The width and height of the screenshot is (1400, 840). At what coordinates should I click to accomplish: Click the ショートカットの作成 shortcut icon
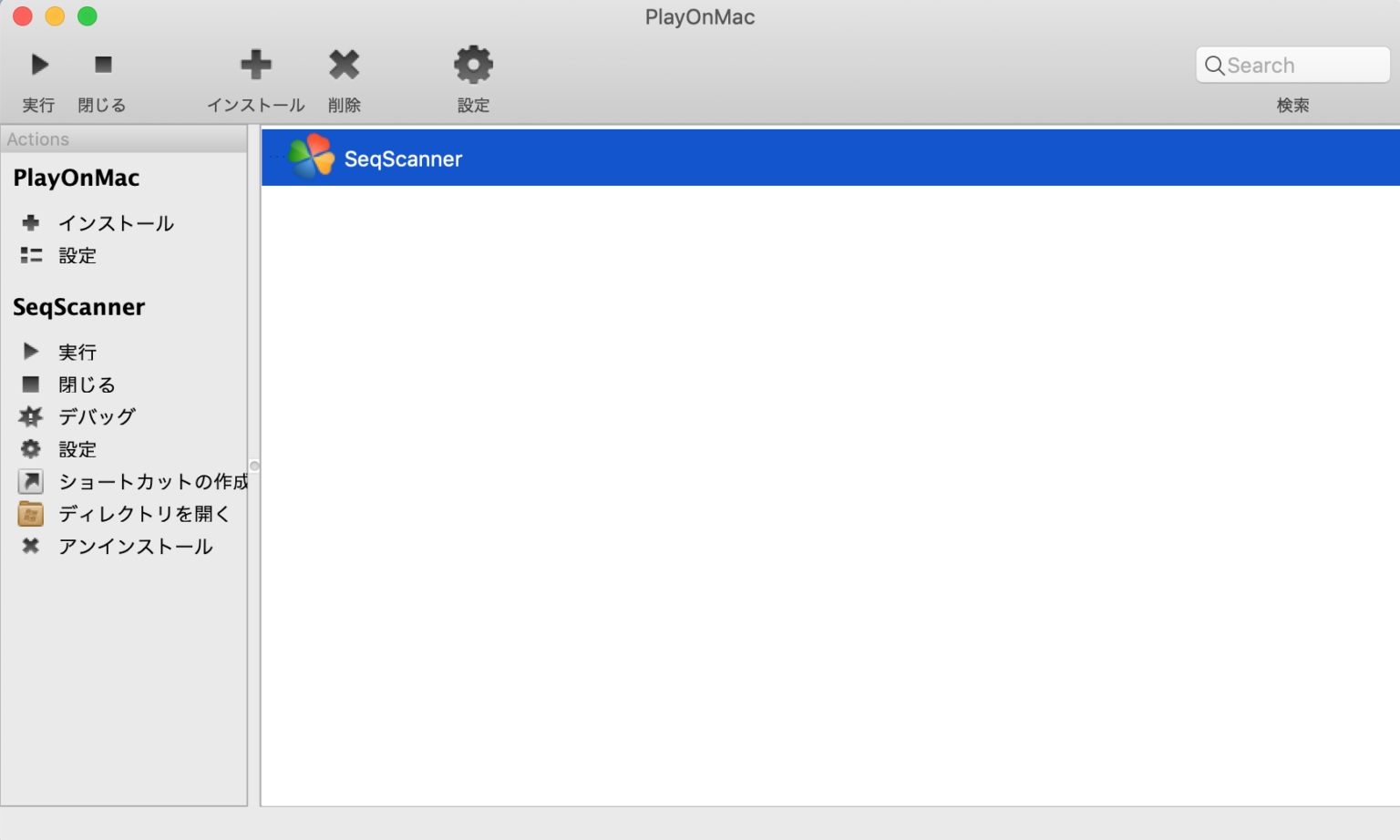click(x=30, y=481)
